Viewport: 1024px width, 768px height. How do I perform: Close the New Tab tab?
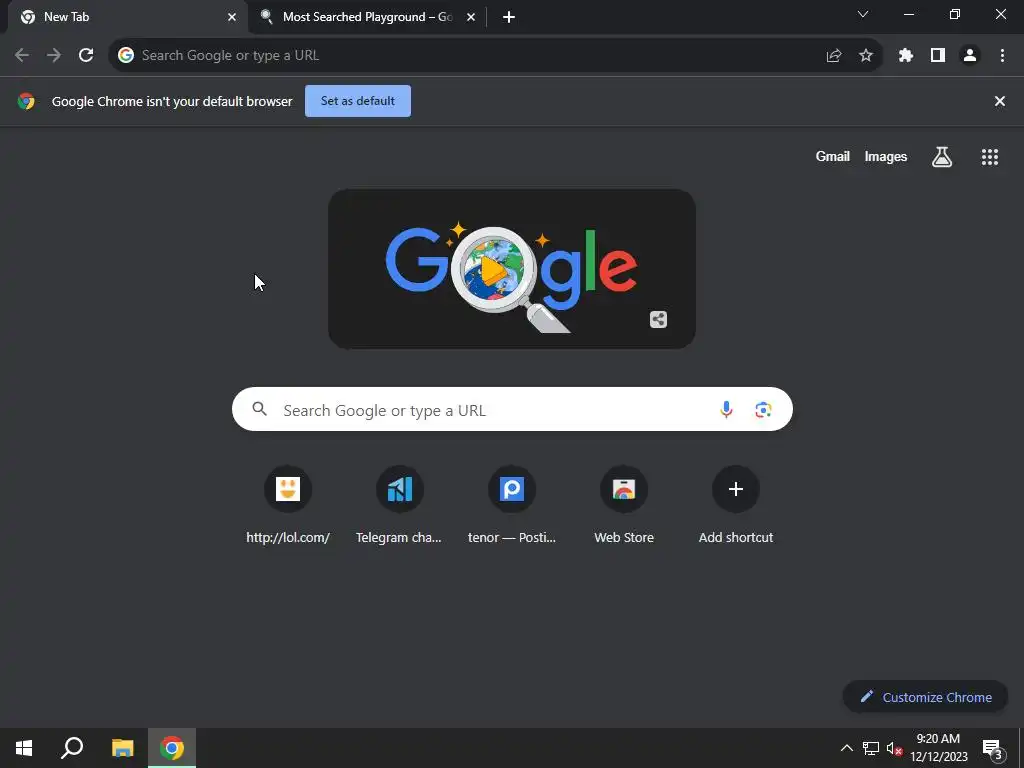coord(232,17)
